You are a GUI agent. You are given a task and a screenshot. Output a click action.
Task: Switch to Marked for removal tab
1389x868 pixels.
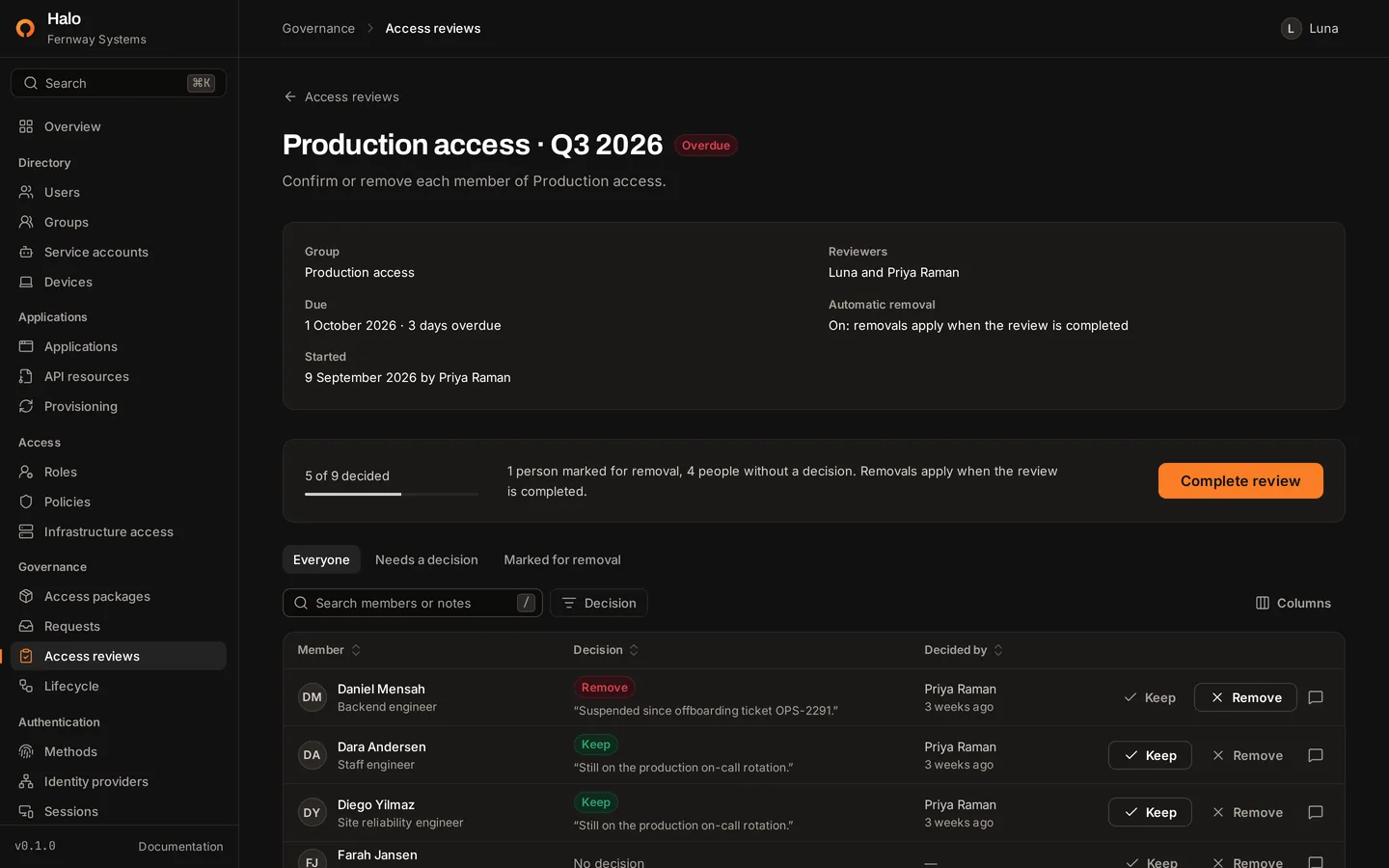(x=562, y=559)
